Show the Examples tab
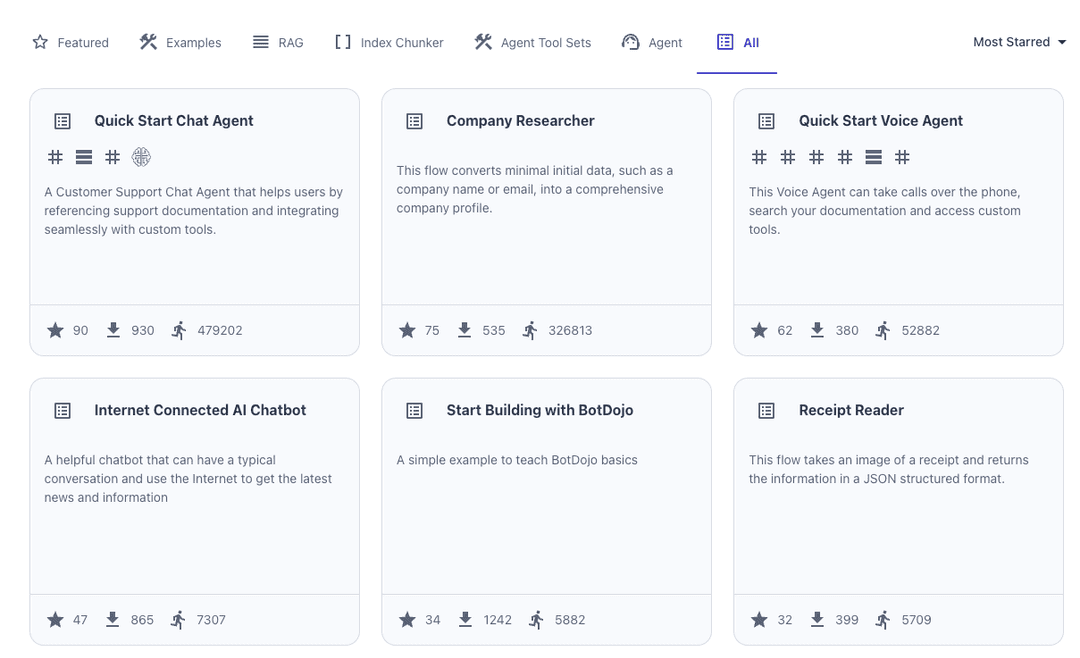The width and height of the screenshot is (1080, 658). click(180, 42)
